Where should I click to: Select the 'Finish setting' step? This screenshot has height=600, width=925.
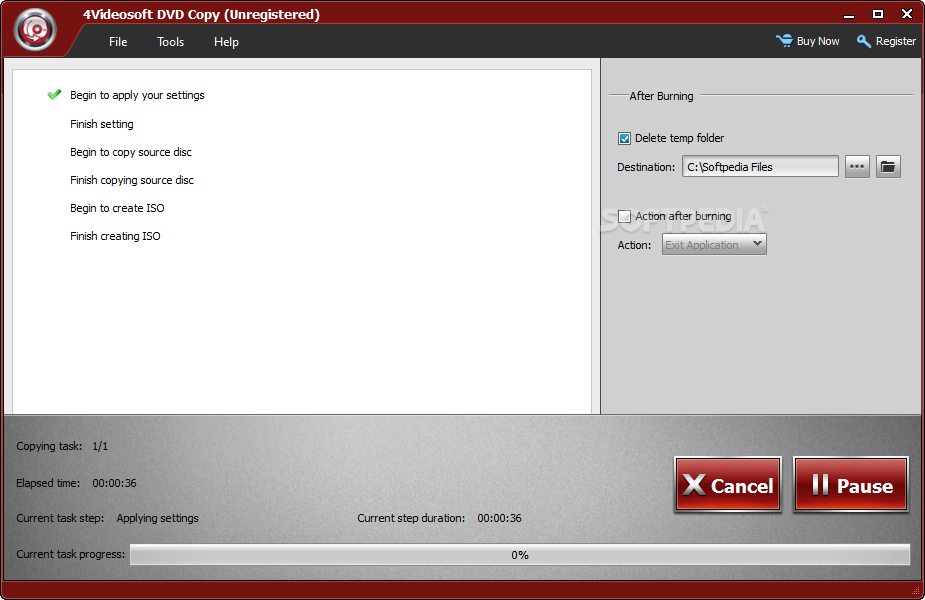click(x=101, y=124)
